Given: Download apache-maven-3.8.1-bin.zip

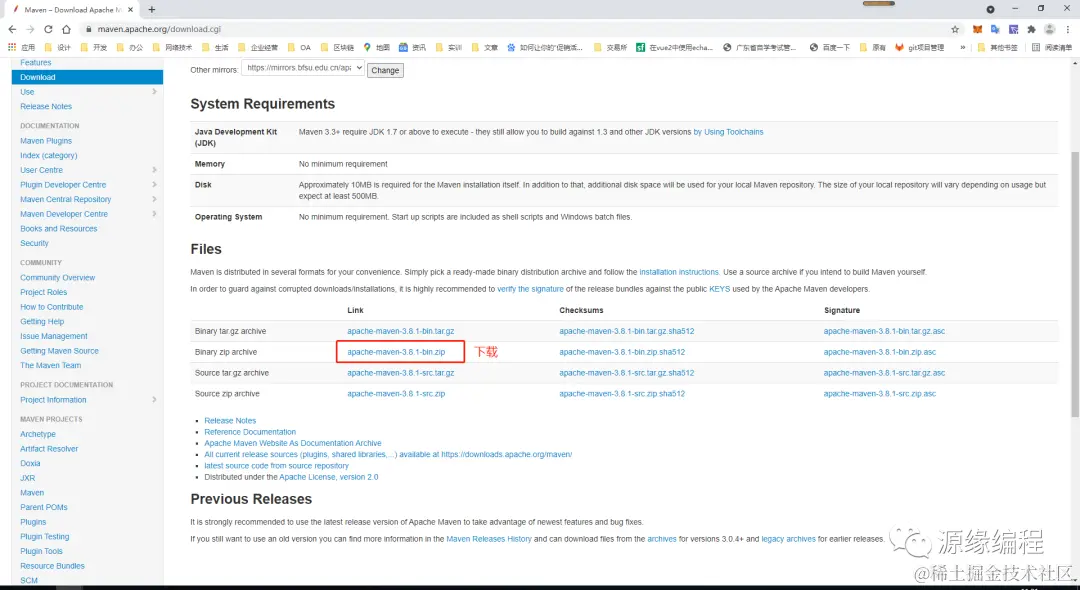Looking at the screenshot, I should click(x=396, y=352).
